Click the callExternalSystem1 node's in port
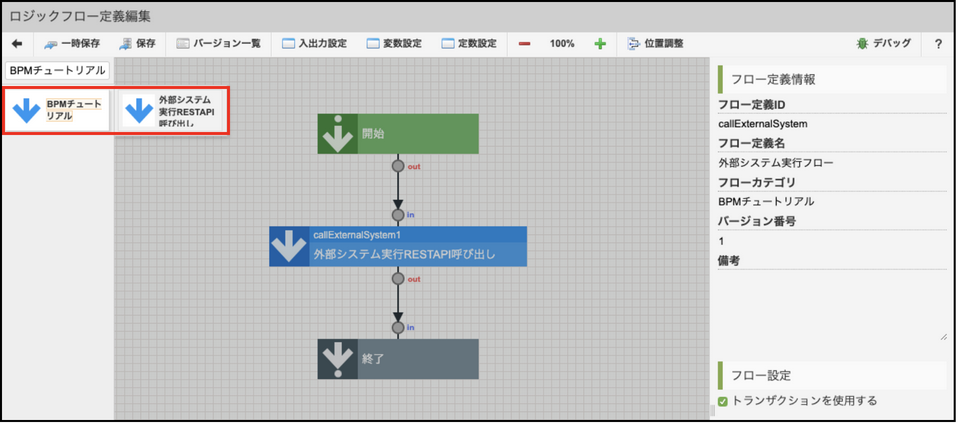 pyautogui.click(x=398, y=215)
